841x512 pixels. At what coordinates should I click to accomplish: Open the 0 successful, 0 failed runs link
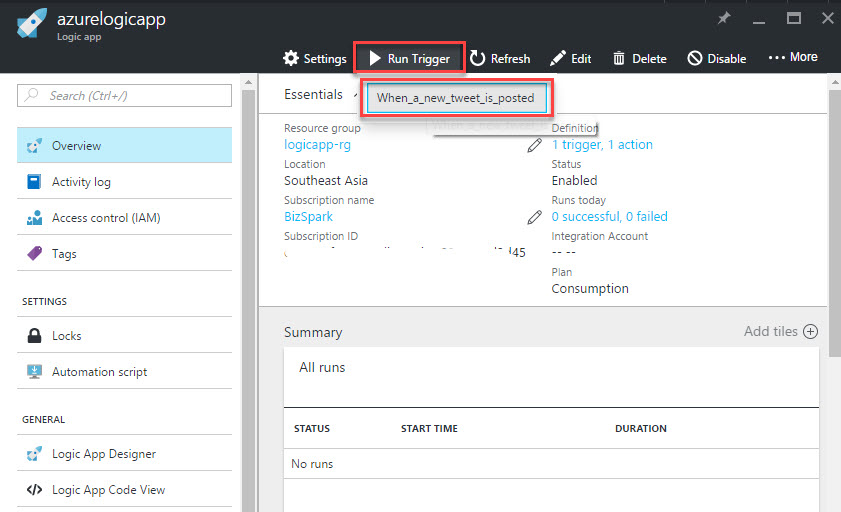click(609, 217)
